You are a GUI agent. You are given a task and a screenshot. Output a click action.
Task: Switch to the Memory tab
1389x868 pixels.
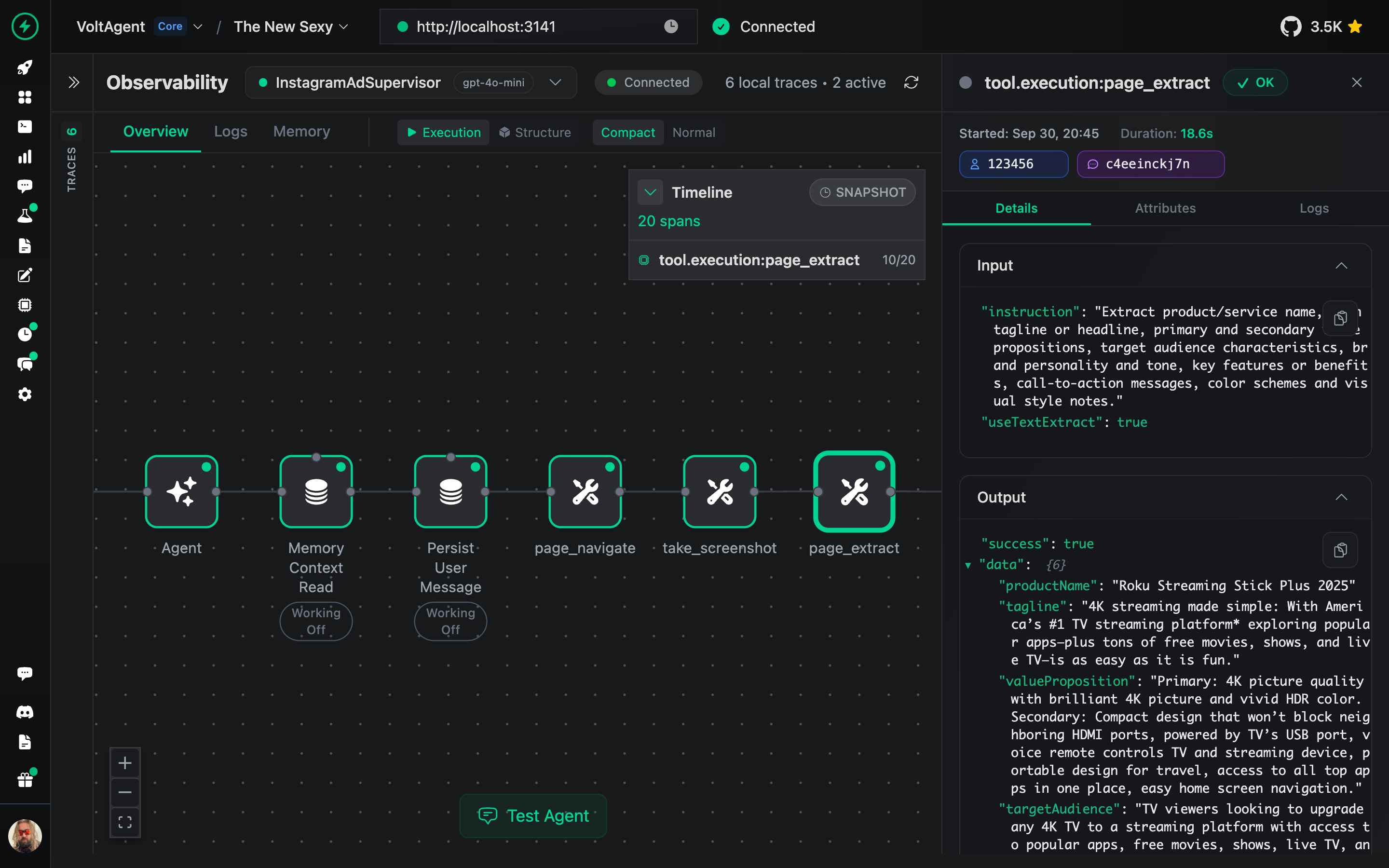coord(302,132)
